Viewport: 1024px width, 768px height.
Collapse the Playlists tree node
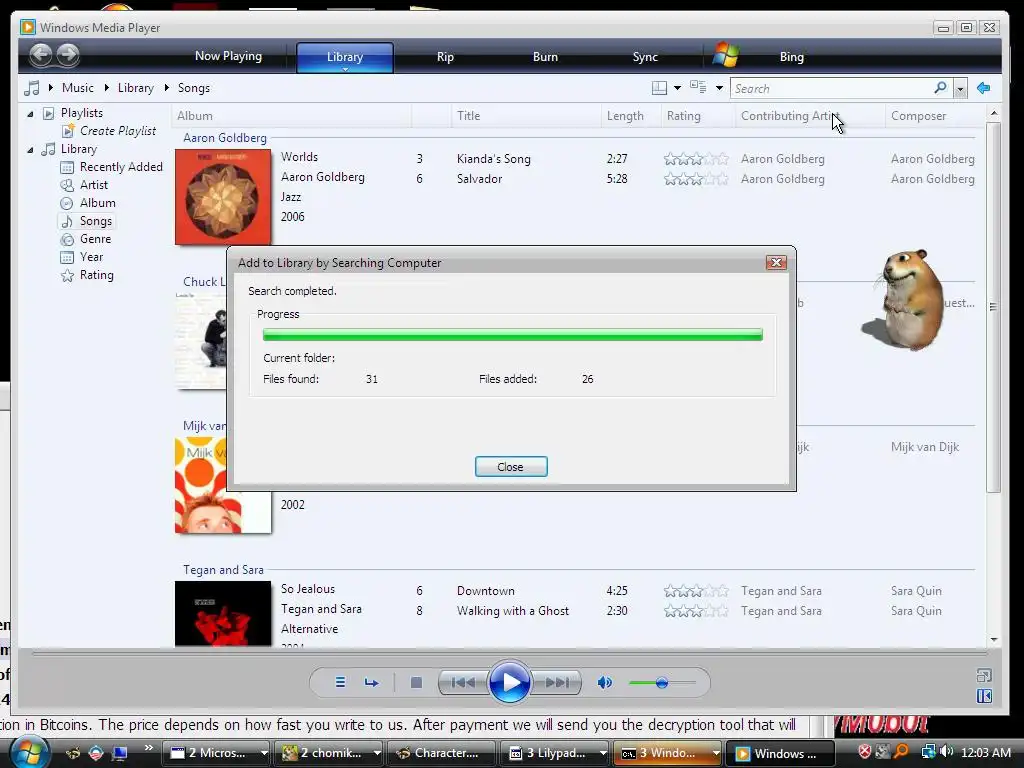[30, 114]
